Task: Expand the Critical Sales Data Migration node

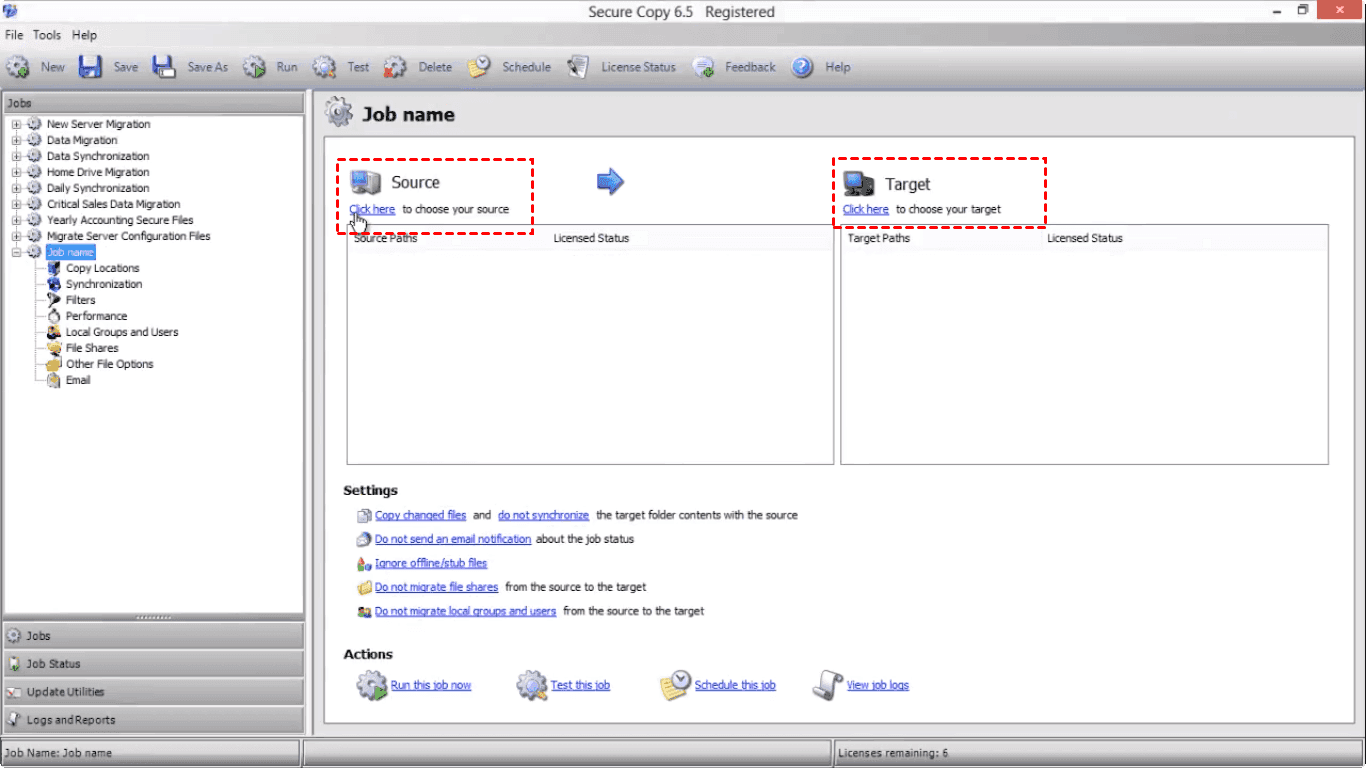Action: (16, 204)
